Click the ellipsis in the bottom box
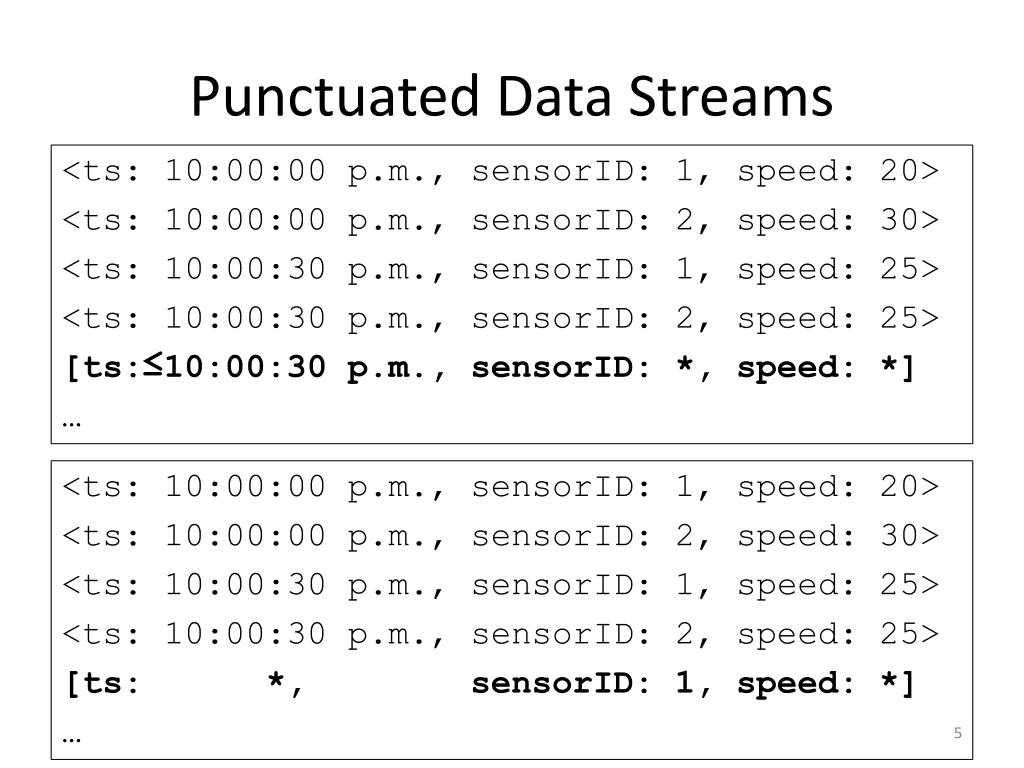Image resolution: width=1024 pixels, height=768 pixels. coord(71,740)
